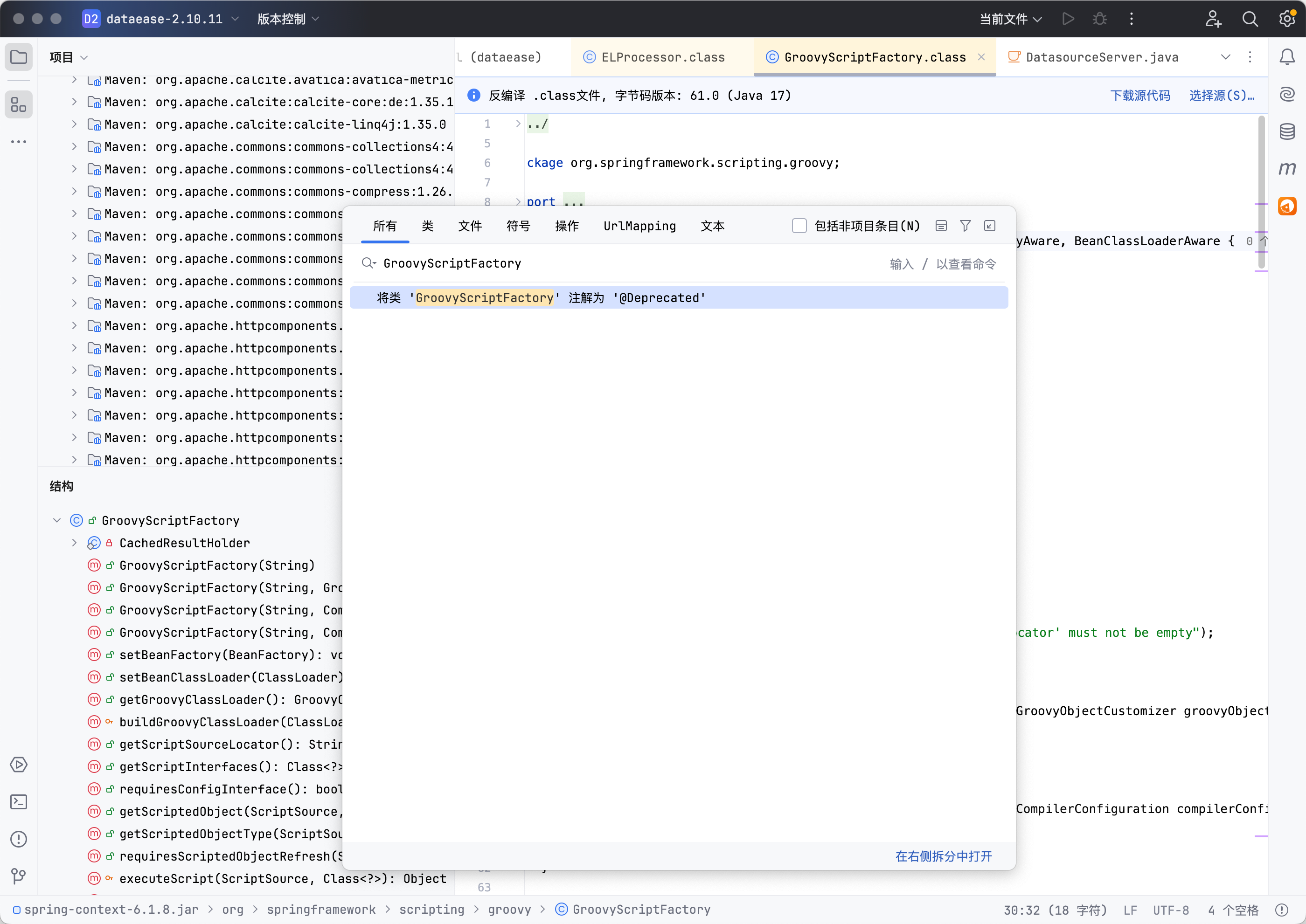The height and width of the screenshot is (924, 1306).
Task: Open more run actions vertical dots
Action: [x=1131, y=19]
